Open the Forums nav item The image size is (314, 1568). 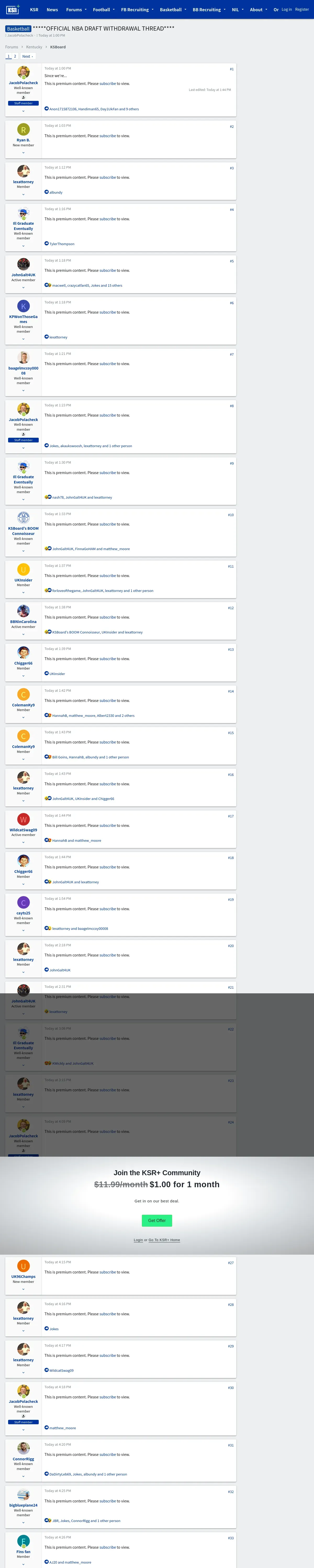74,10
